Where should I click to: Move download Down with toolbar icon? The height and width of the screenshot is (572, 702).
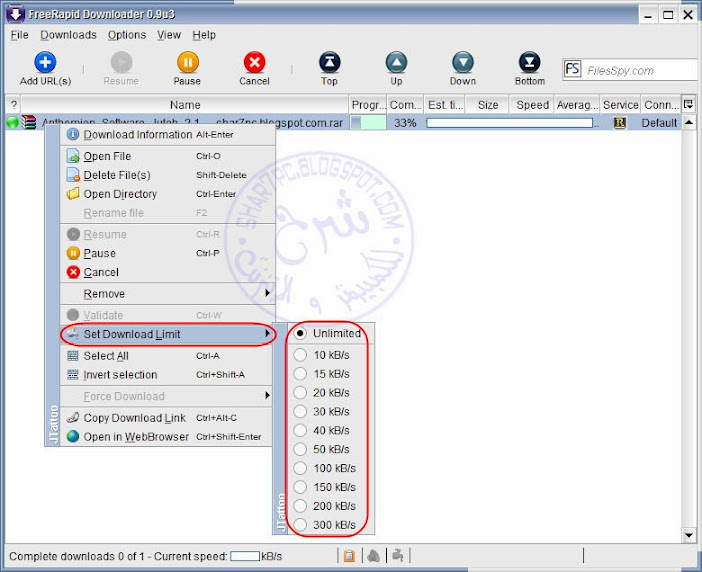click(462, 62)
